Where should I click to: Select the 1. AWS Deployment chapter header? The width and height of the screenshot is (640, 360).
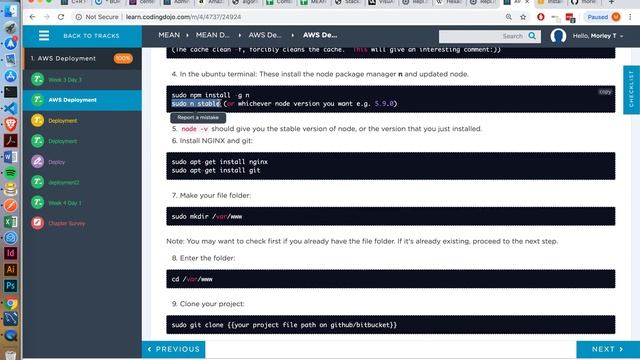click(82, 58)
